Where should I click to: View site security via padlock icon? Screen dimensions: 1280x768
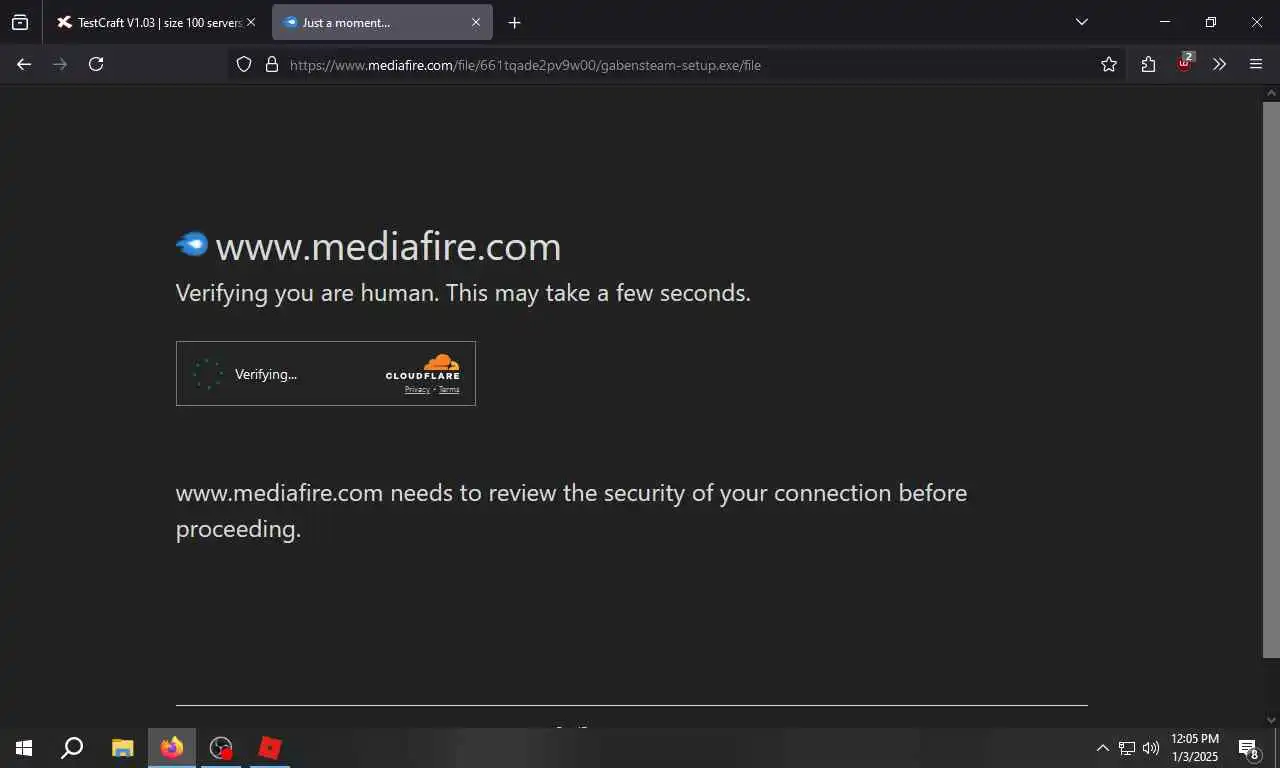pyautogui.click(x=271, y=64)
